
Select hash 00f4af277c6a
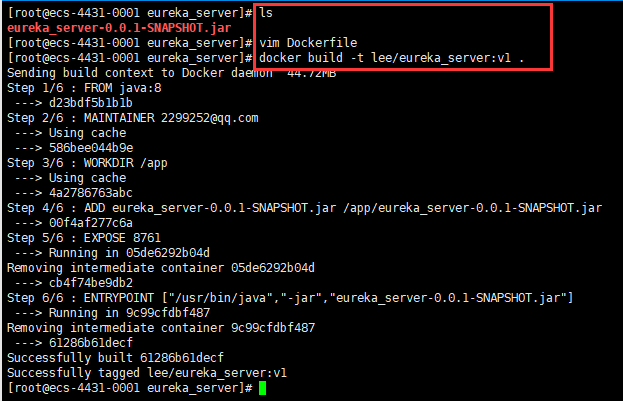point(91,223)
